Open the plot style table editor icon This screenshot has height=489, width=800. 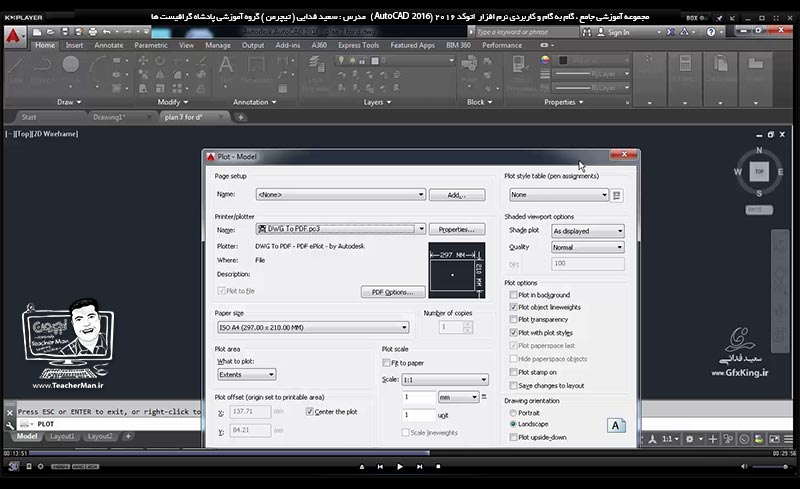point(617,195)
